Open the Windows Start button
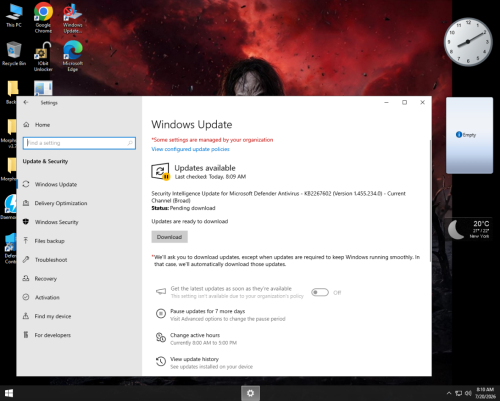The width and height of the screenshot is (500, 401). (x=9, y=393)
